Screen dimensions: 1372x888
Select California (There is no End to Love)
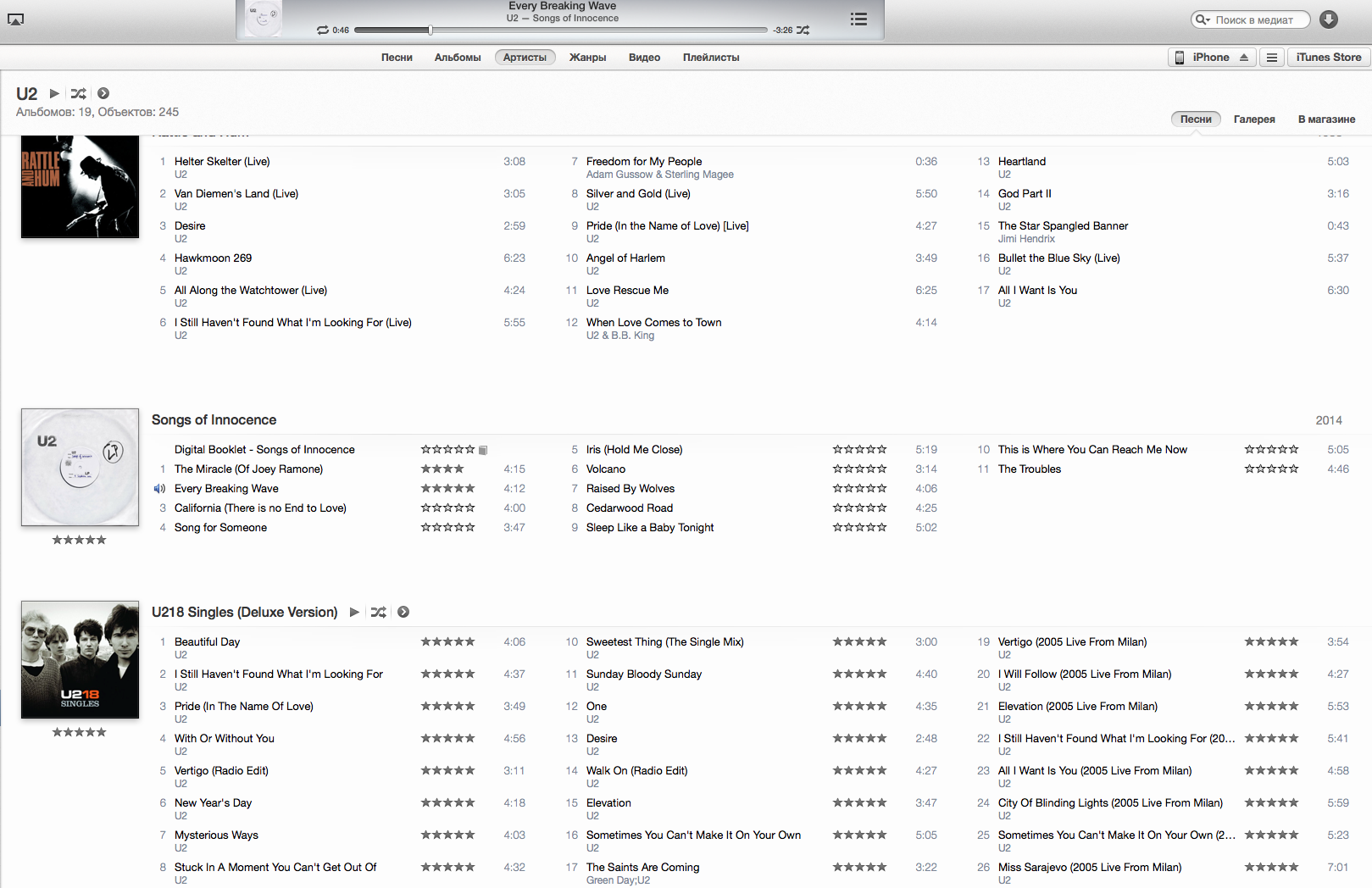(260, 508)
